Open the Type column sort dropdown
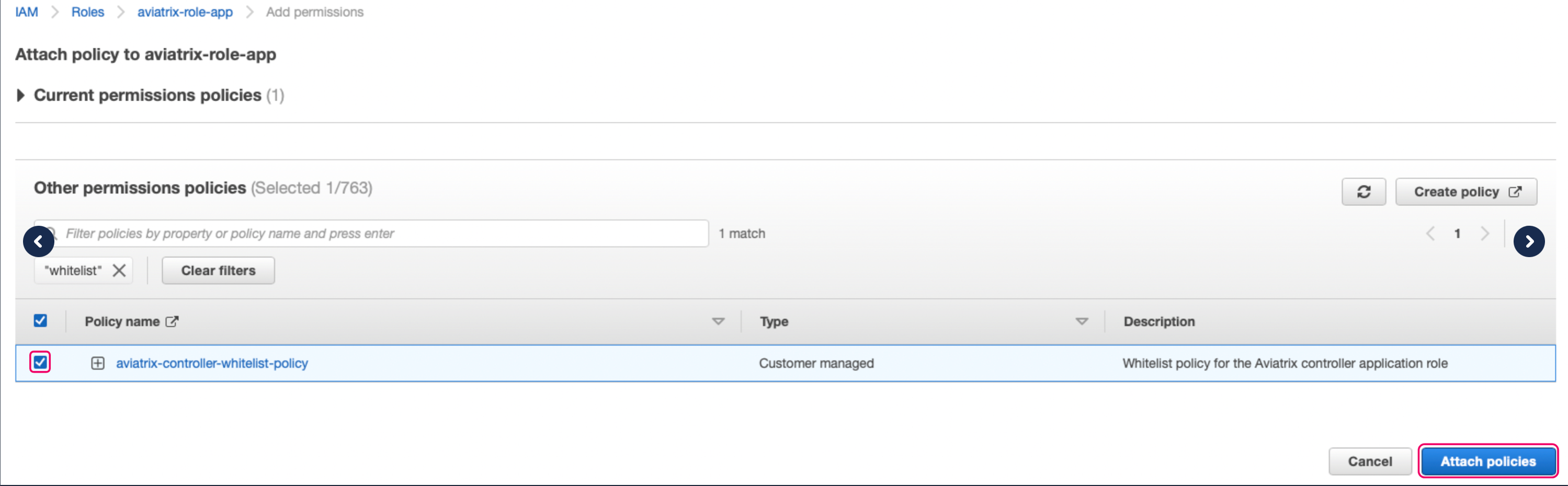The image size is (1568, 486). click(1082, 322)
